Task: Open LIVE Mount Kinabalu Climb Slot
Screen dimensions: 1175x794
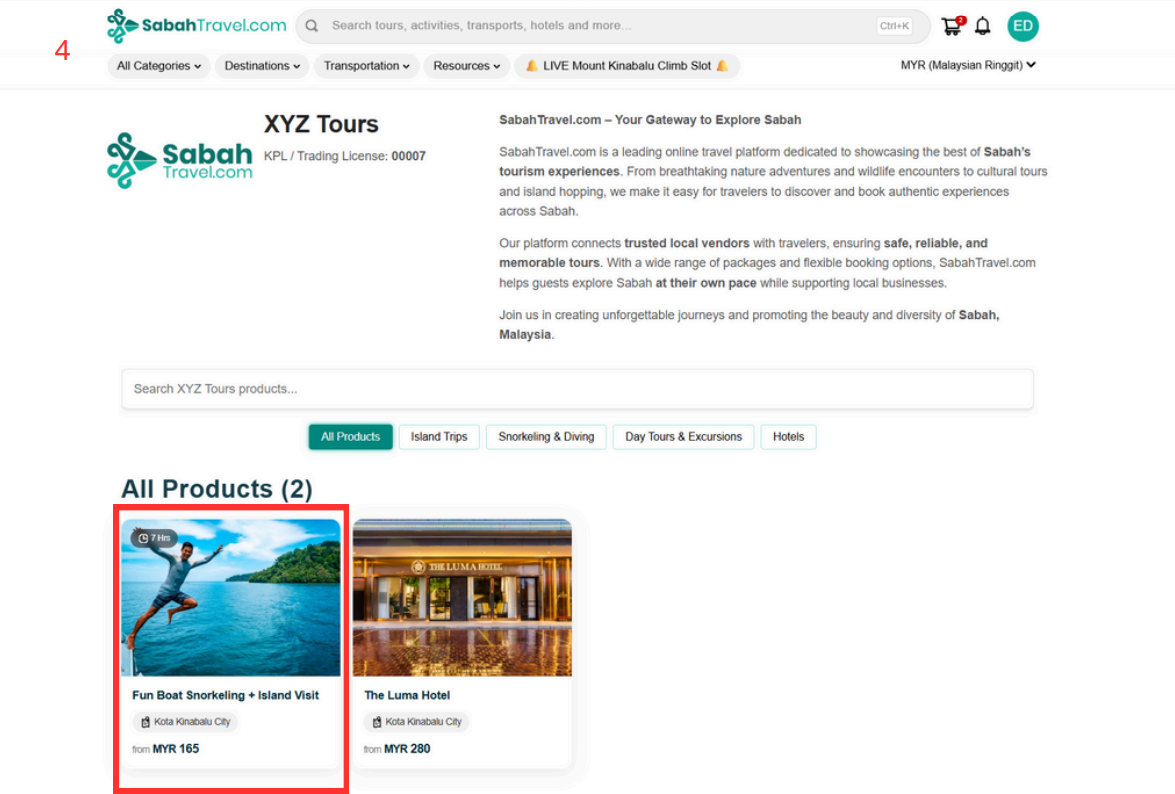Action: click(x=627, y=66)
